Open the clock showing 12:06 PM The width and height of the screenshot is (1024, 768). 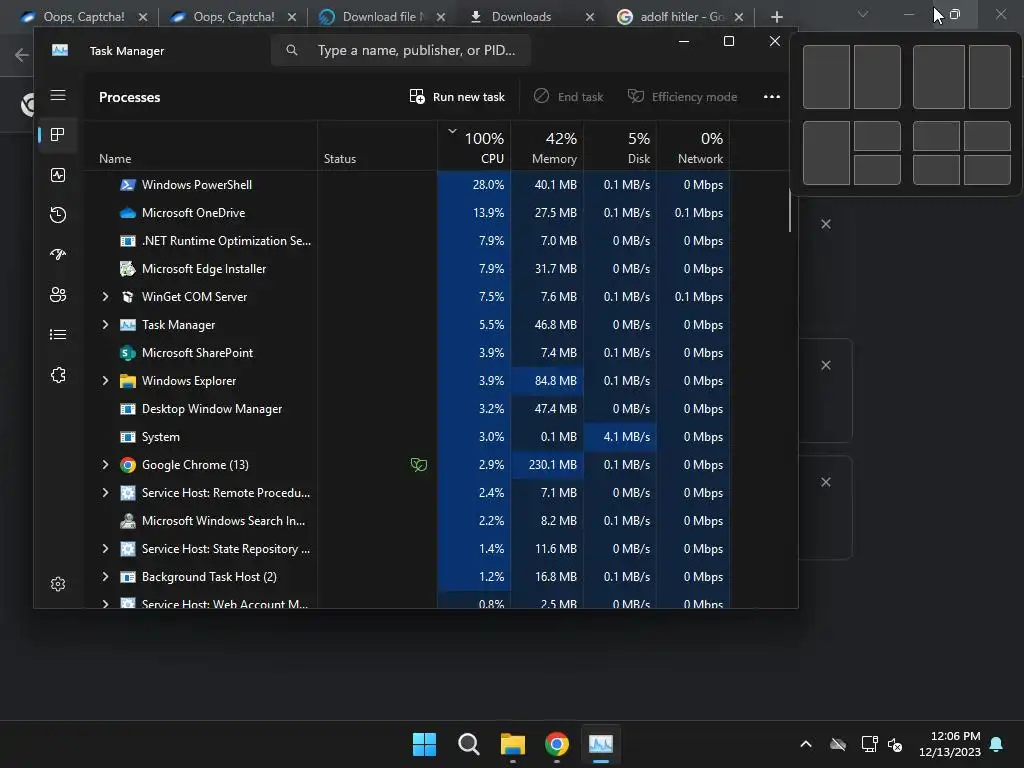point(950,744)
